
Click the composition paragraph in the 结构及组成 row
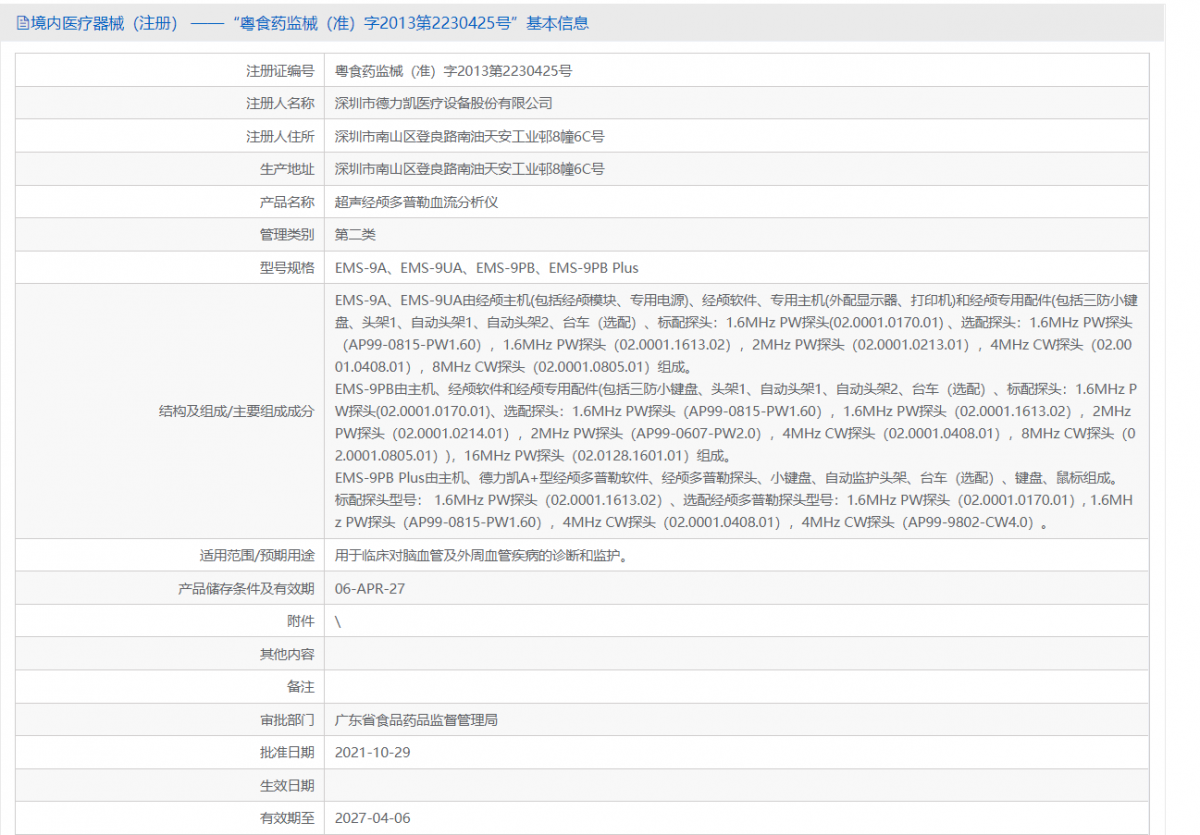coord(737,411)
